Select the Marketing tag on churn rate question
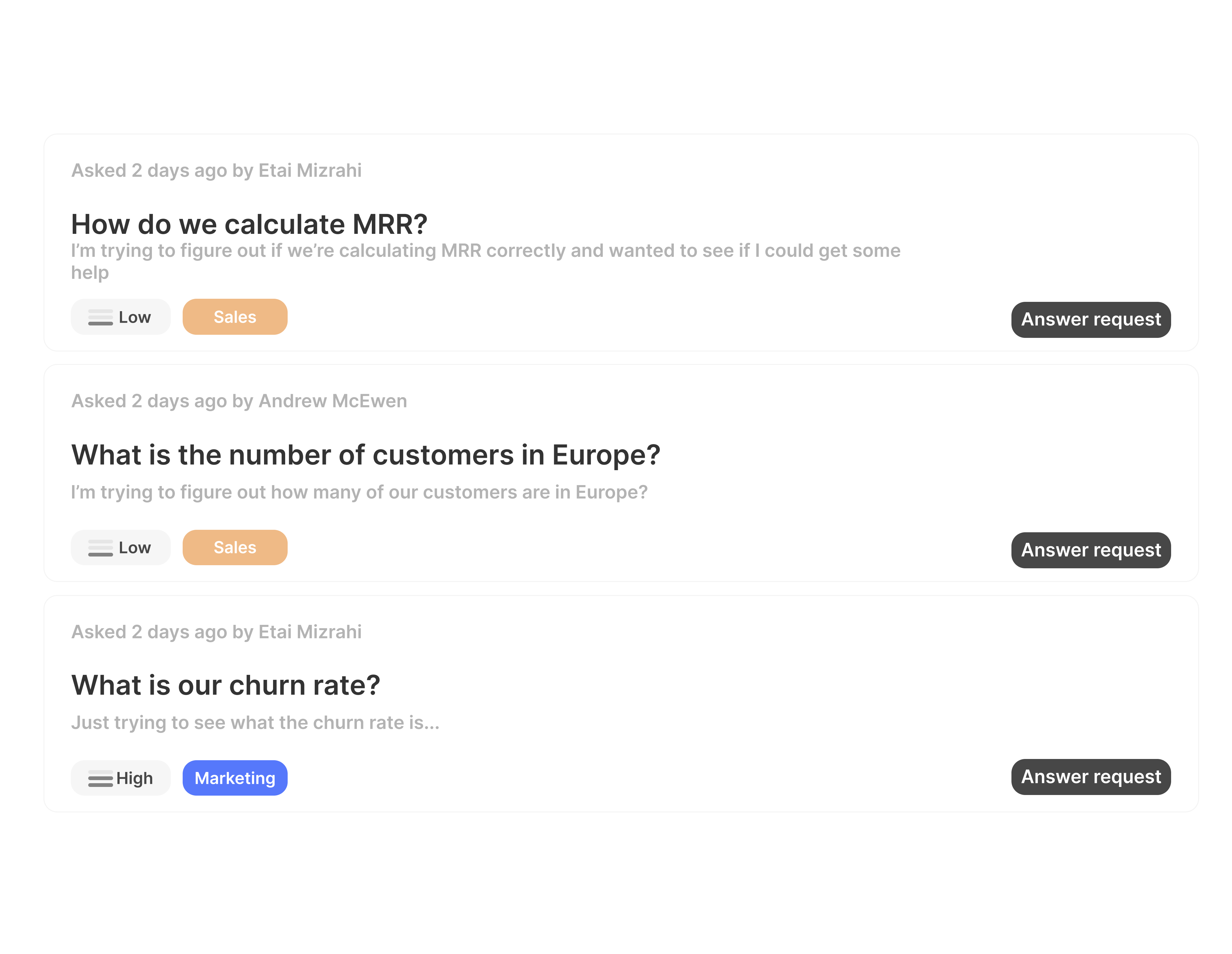 pyautogui.click(x=235, y=778)
